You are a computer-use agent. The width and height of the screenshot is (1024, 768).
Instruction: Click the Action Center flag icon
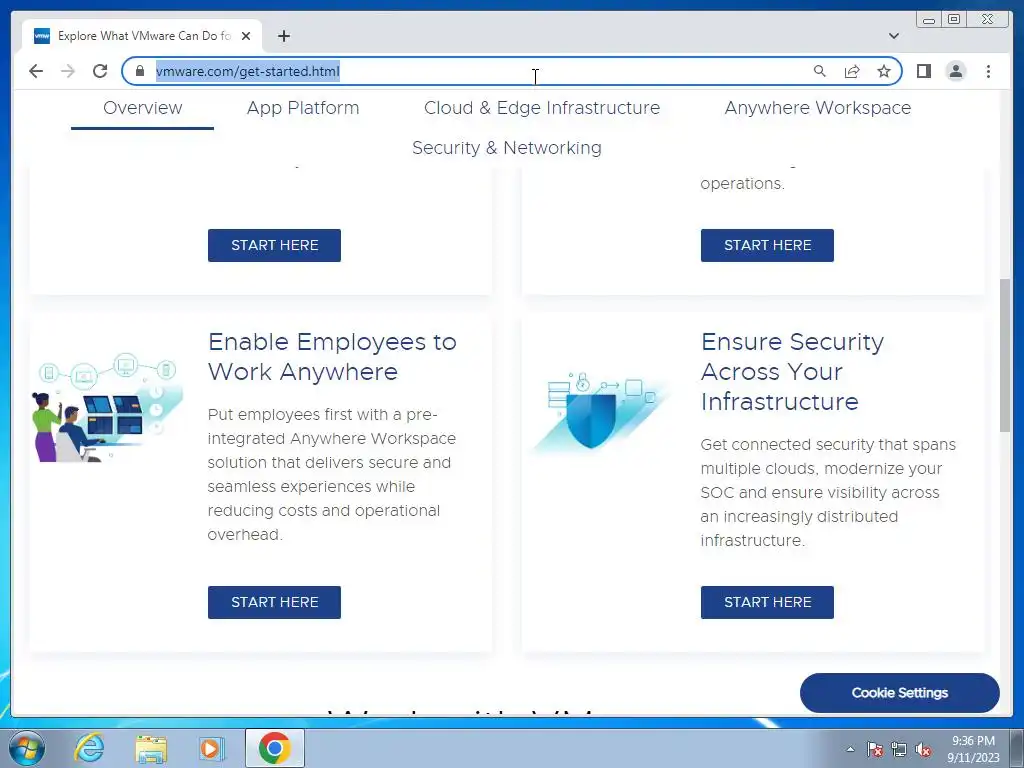coord(875,749)
